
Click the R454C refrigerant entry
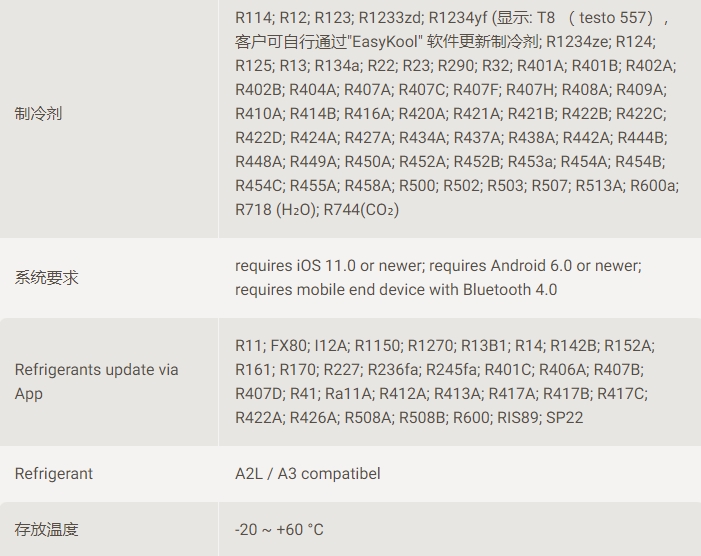click(259, 185)
